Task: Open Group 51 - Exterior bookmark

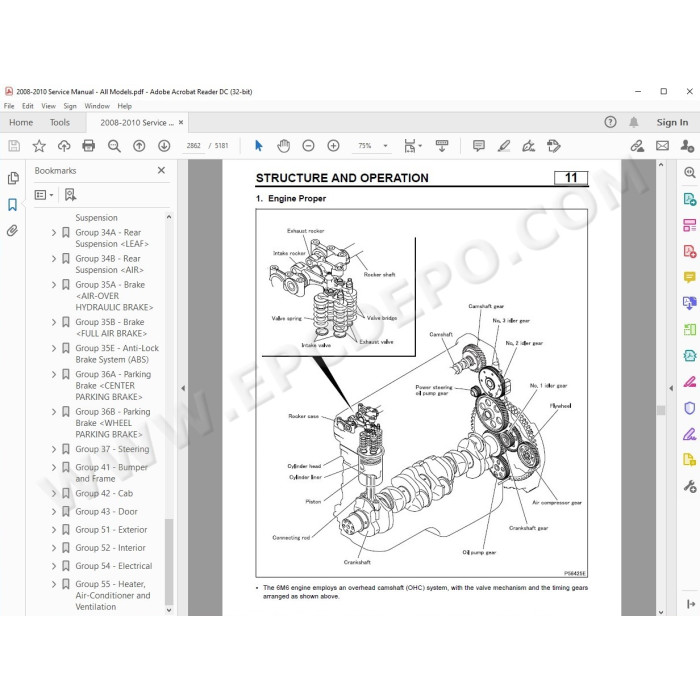Action: pyautogui.click(x=111, y=530)
